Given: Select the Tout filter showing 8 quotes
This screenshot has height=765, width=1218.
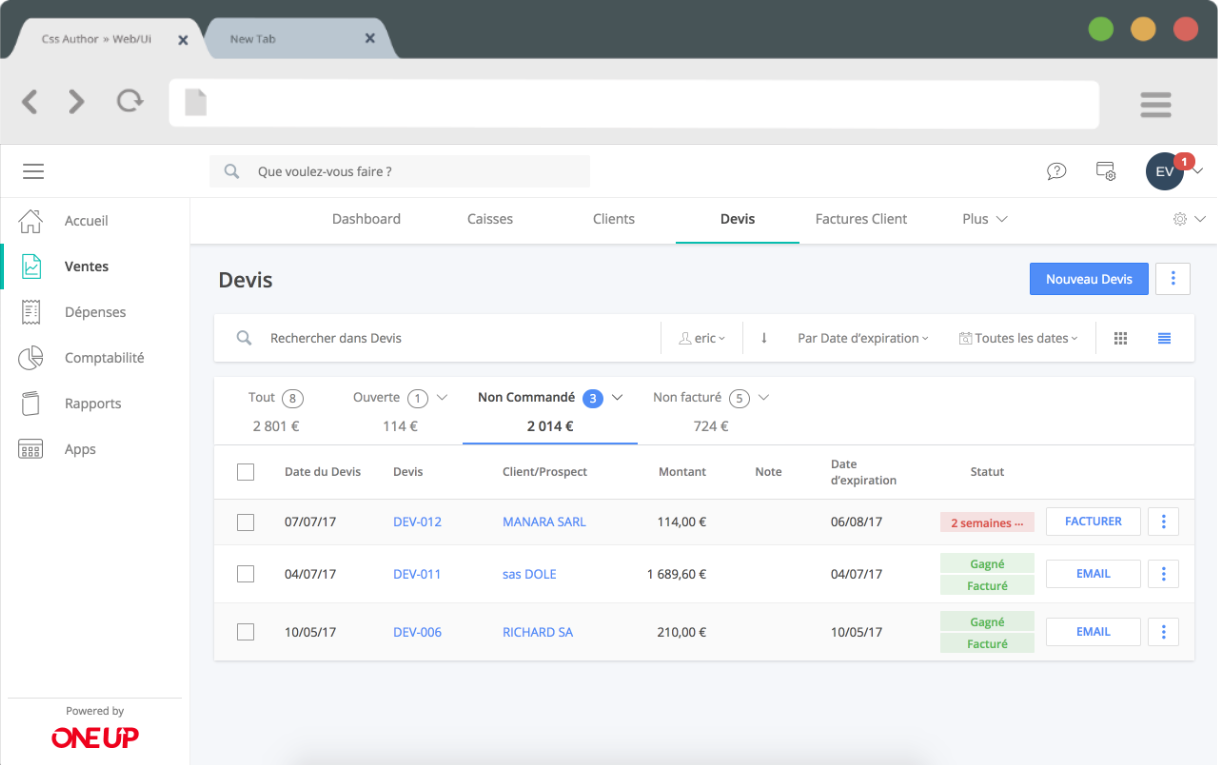Looking at the screenshot, I should click(275, 411).
